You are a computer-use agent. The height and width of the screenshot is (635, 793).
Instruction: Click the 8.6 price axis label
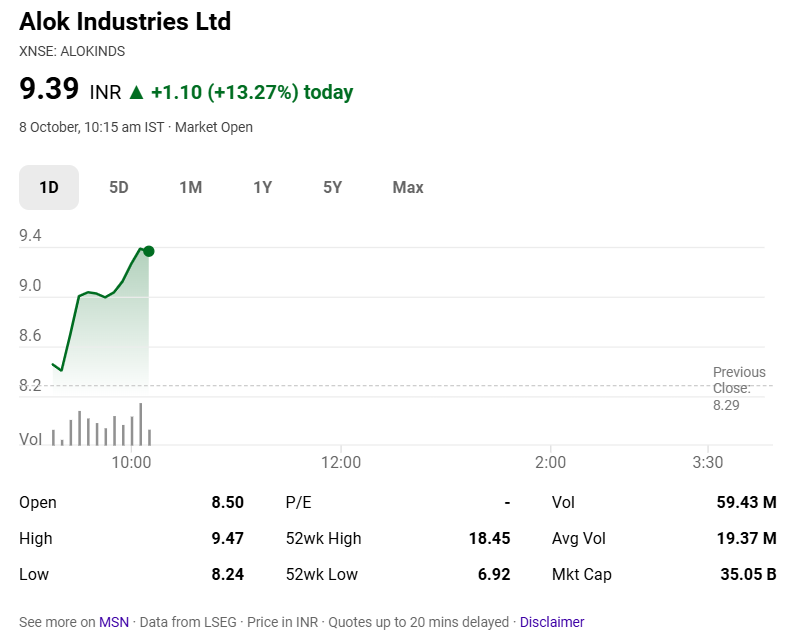[x=30, y=336]
